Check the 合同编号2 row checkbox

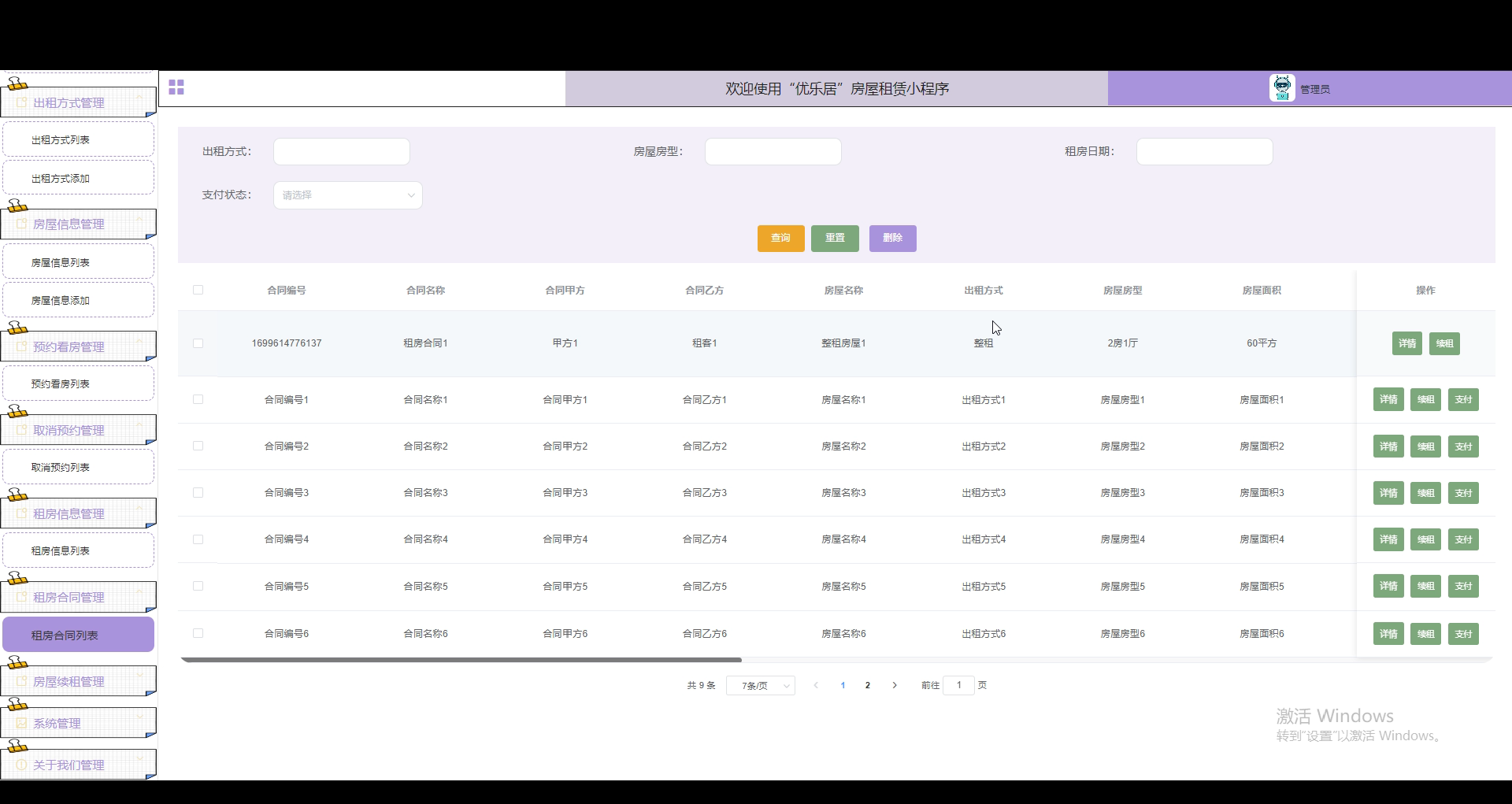(198, 446)
